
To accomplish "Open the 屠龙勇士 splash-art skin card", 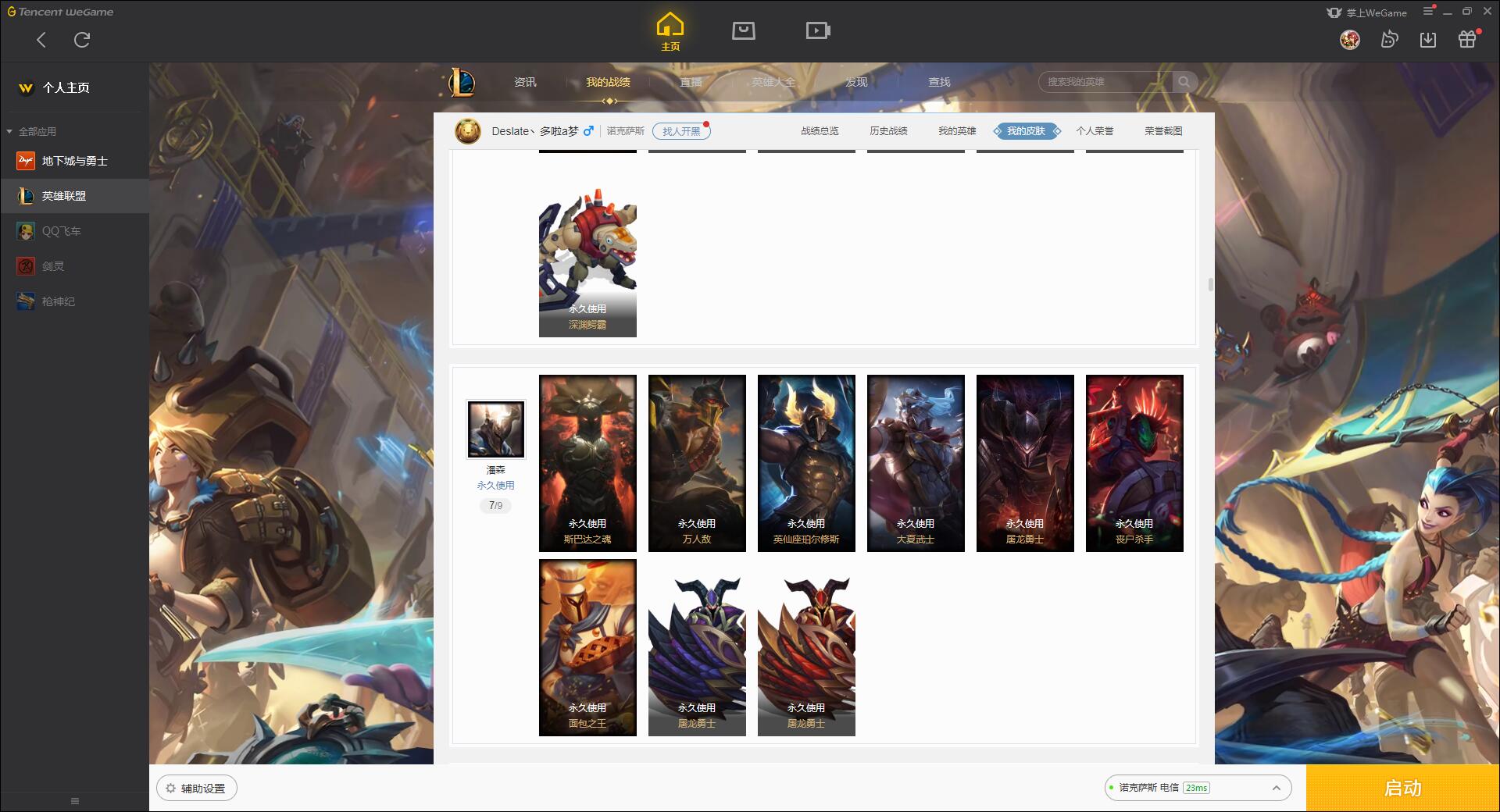I will coord(1025,463).
